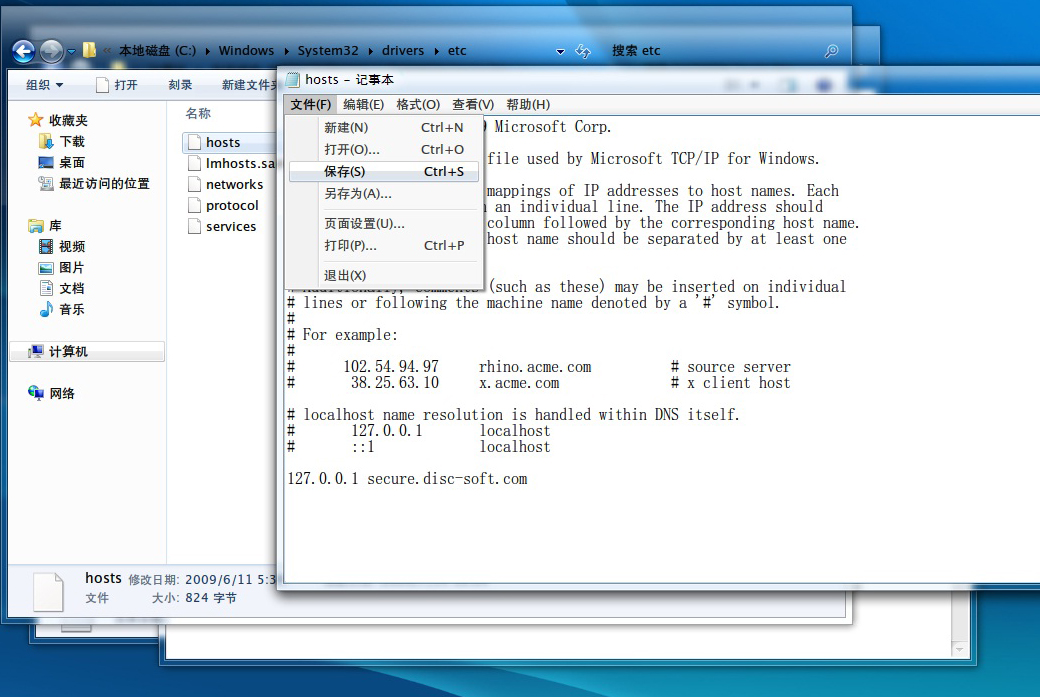Open the 格式(O) menu in Notepad
This screenshot has width=1040, height=697.
coord(418,105)
